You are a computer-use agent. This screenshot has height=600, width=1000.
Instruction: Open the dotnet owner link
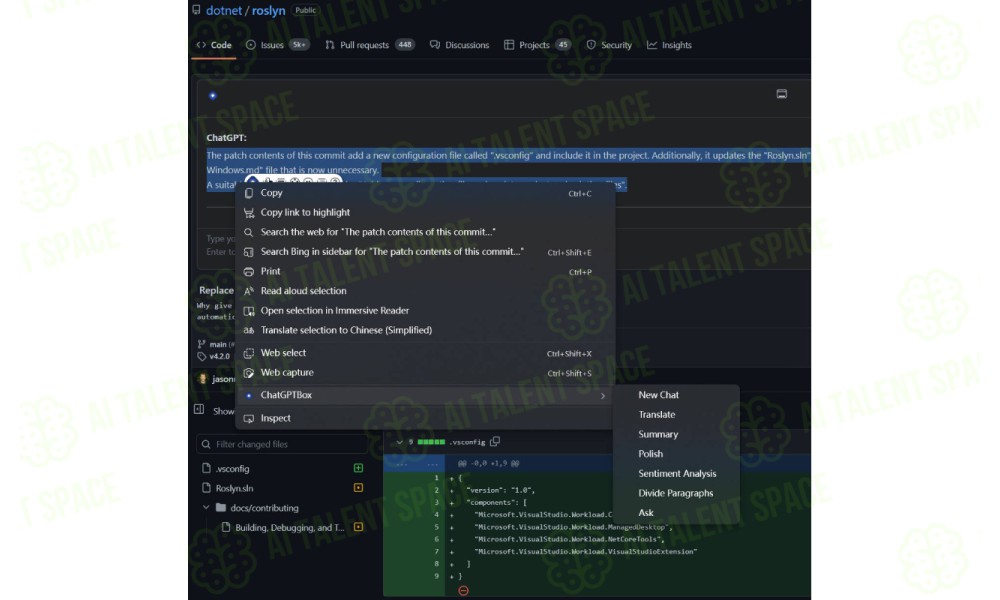(224, 11)
